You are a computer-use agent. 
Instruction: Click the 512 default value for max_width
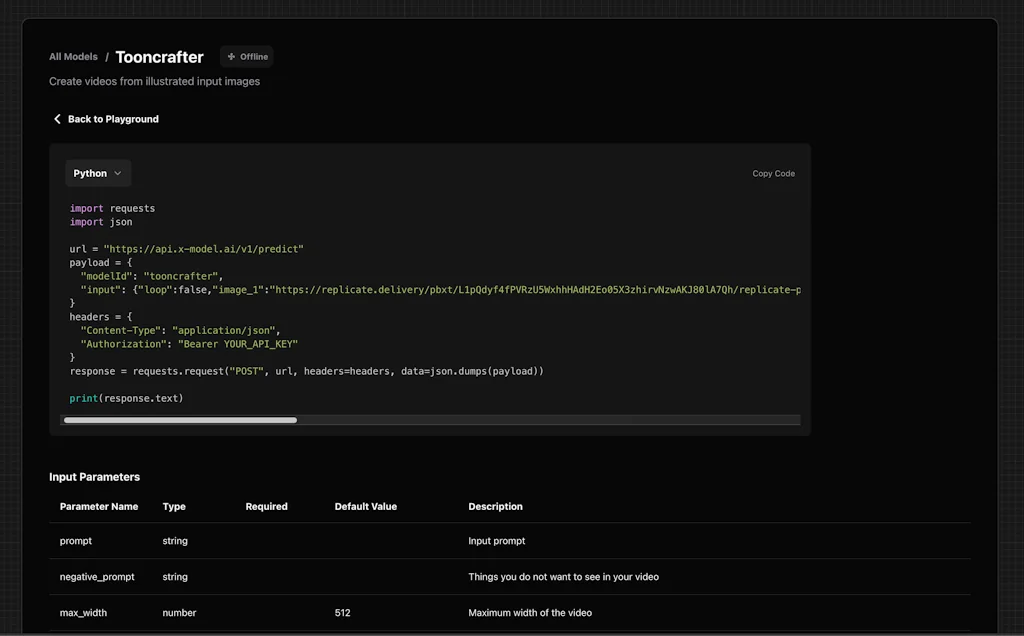[343, 612]
